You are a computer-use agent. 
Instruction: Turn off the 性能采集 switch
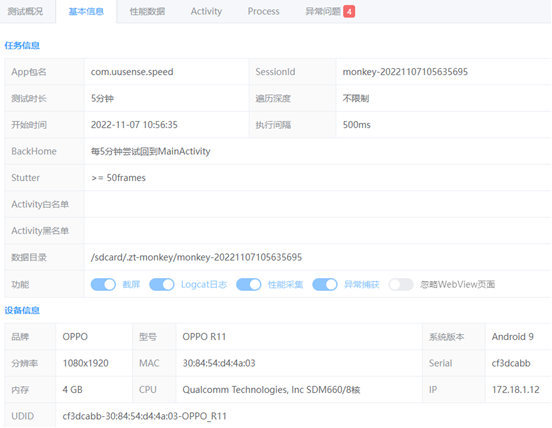[249, 284]
